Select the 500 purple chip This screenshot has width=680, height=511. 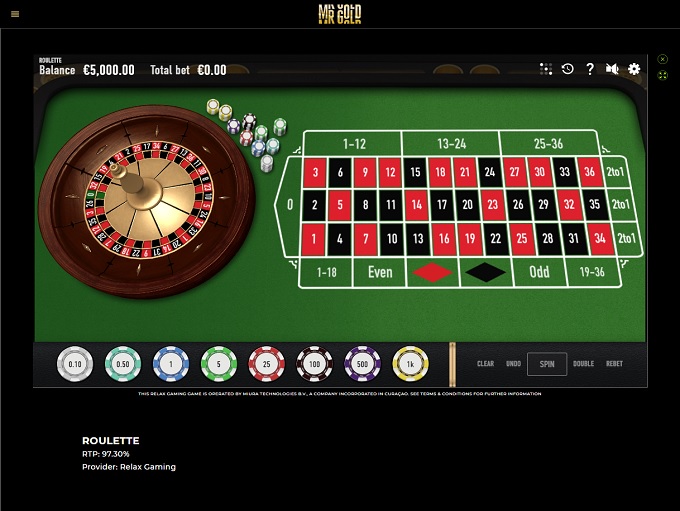click(363, 364)
